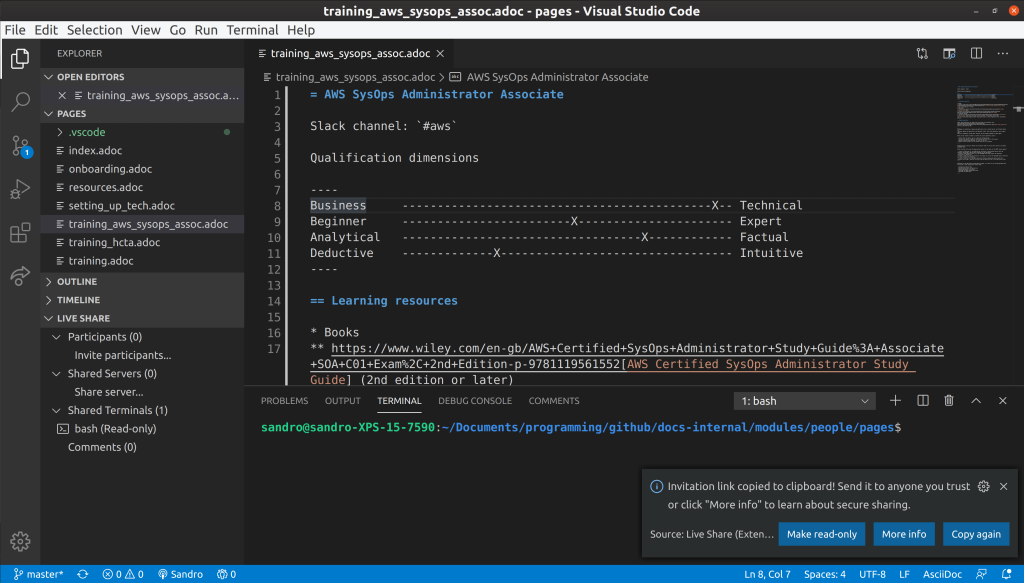Click the Sandro Live Share status item
Screen dimensions: 1024x583
[x=180, y=575]
